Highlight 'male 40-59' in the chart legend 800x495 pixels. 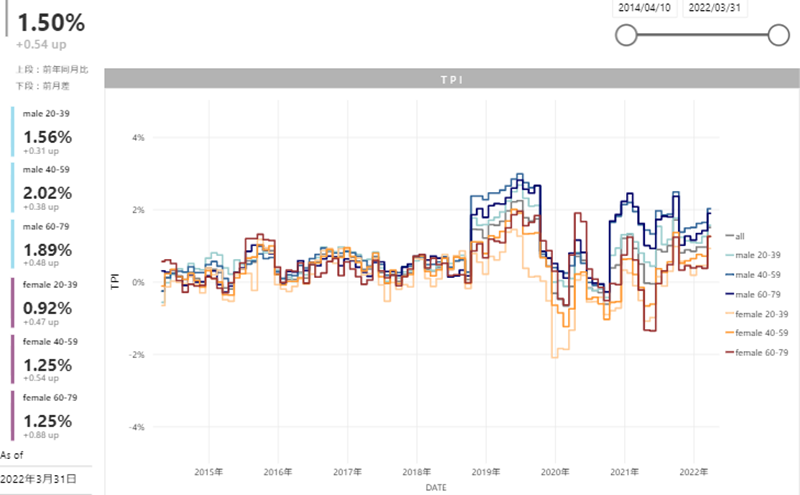[756, 274]
